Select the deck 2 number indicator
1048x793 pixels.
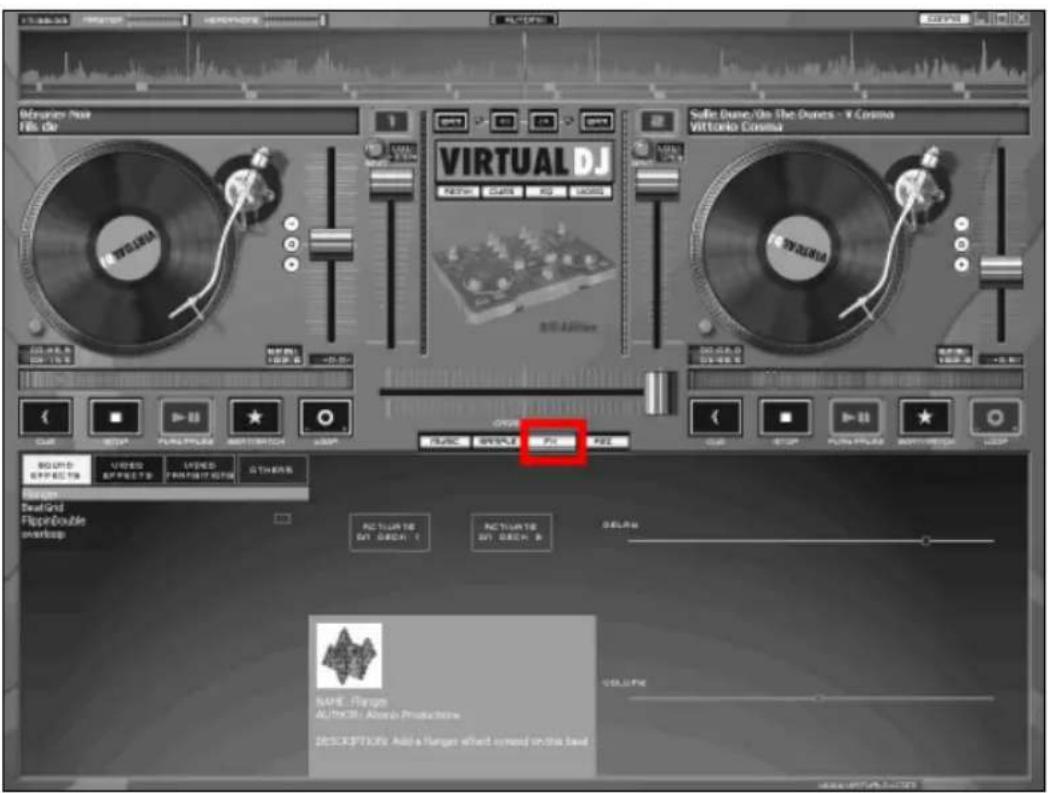click(x=657, y=122)
